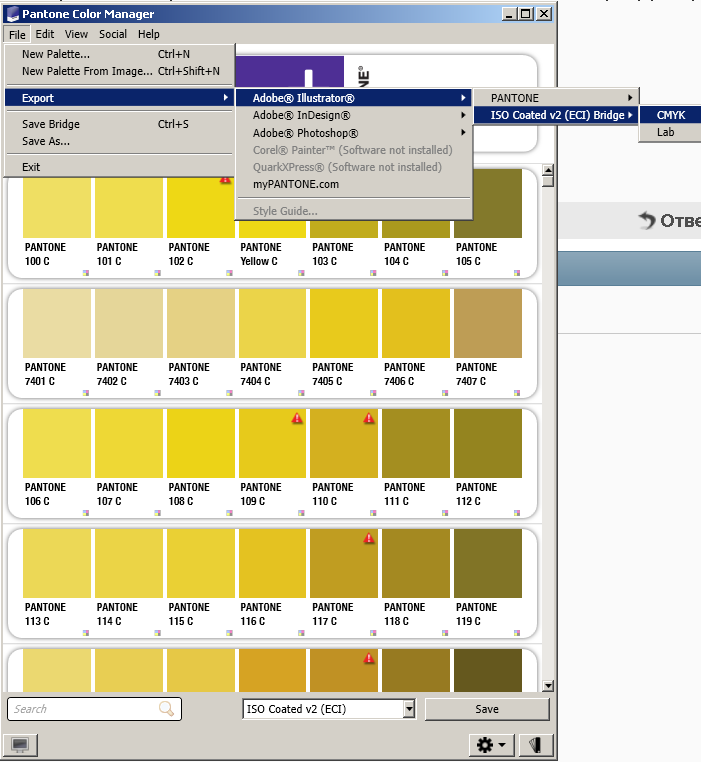Select the PANTONE 7403 C swatch
Viewport: 701px width, 762px height.
[201, 323]
